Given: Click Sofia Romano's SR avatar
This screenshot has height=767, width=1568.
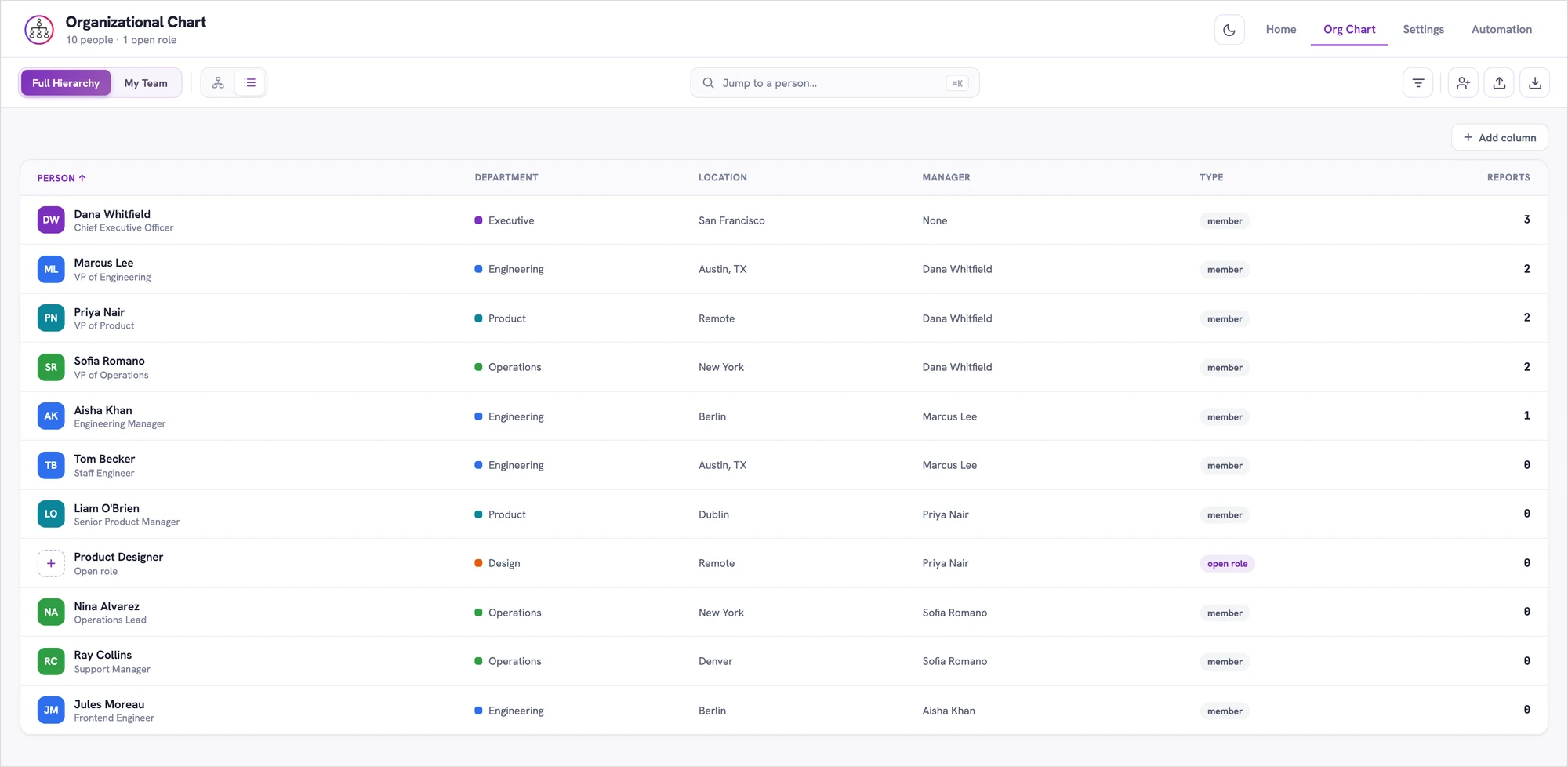Looking at the screenshot, I should 51,367.
